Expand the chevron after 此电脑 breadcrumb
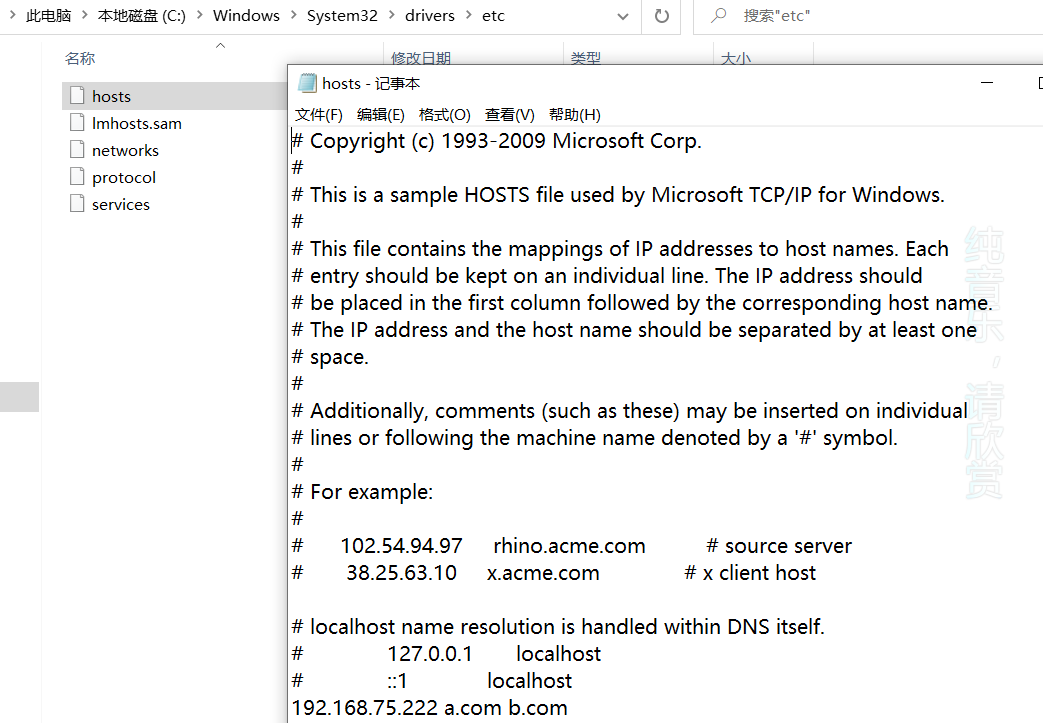1043x723 pixels. coord(84,15)
